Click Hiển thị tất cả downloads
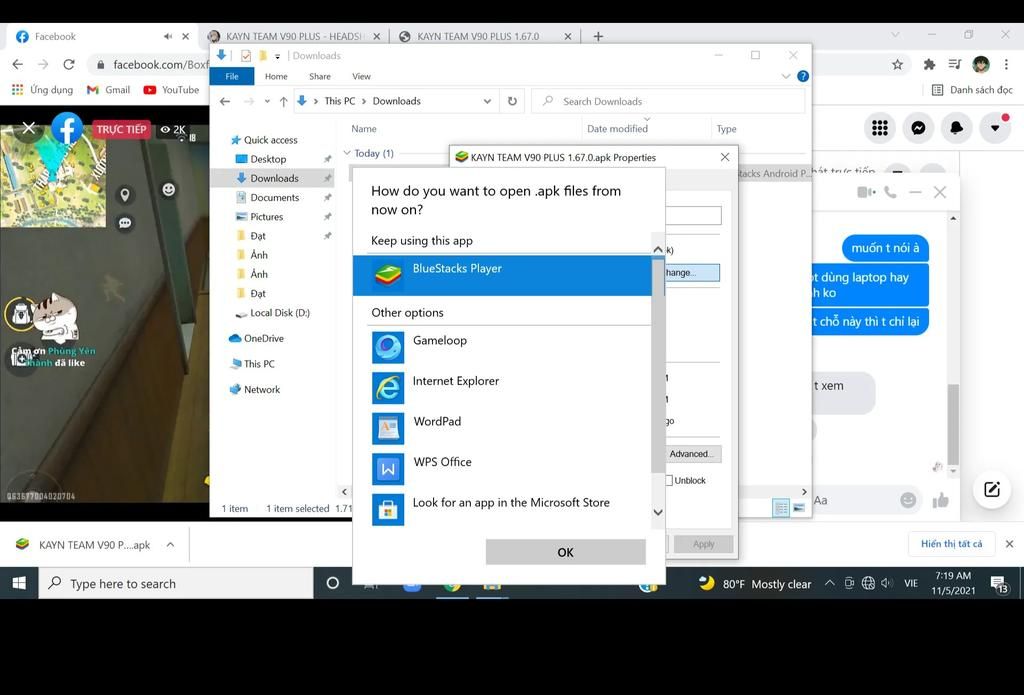 [x=952, y=543]
